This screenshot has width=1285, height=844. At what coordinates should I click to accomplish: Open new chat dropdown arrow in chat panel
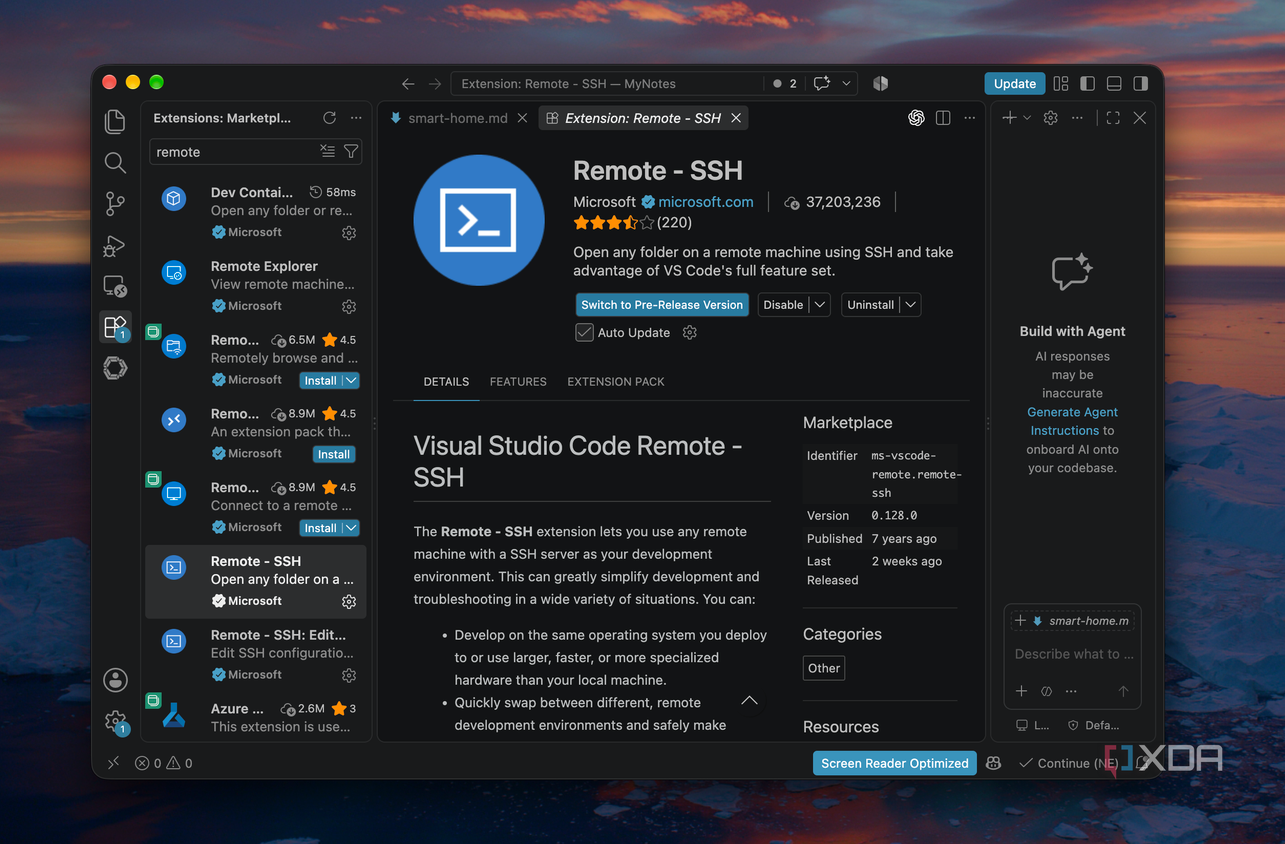(1027, 118)
